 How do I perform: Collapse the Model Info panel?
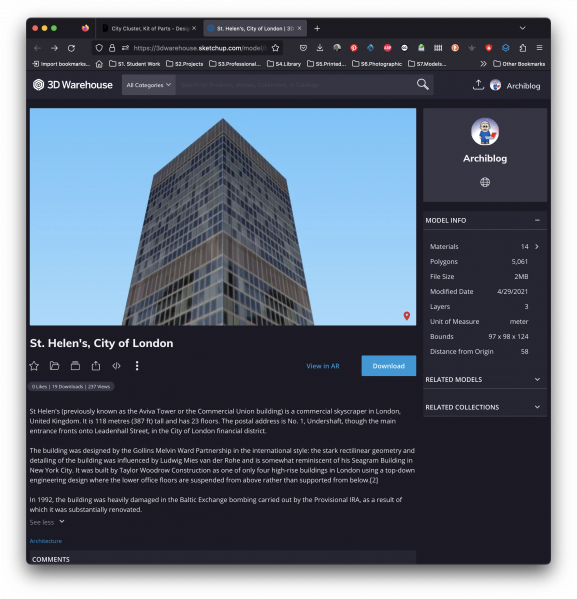pyautogui.click(x=537, y=220)
